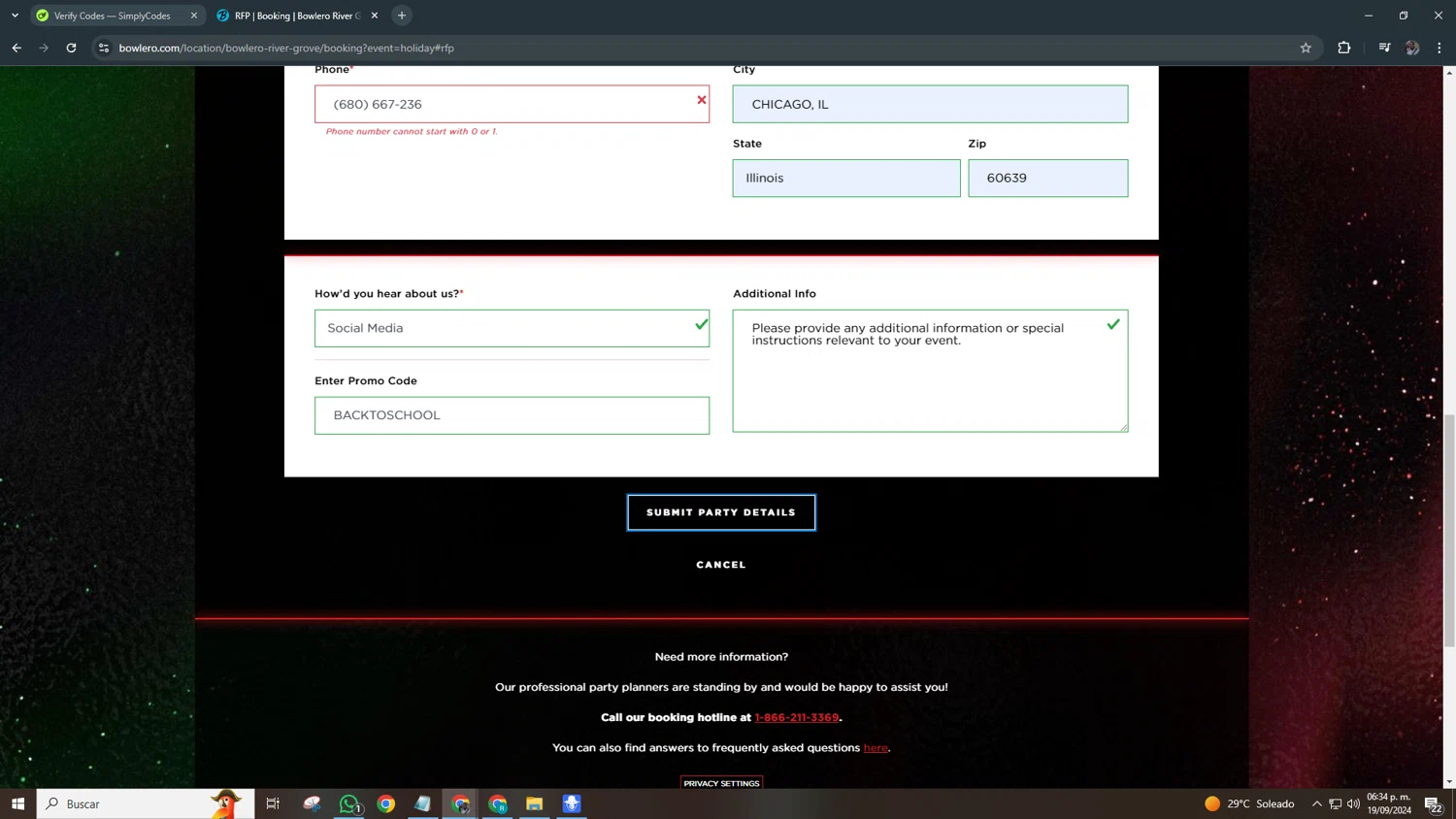1456x819 pixels.
Task: Open Privacy Settings at page bottom
Action: (721, 783)
